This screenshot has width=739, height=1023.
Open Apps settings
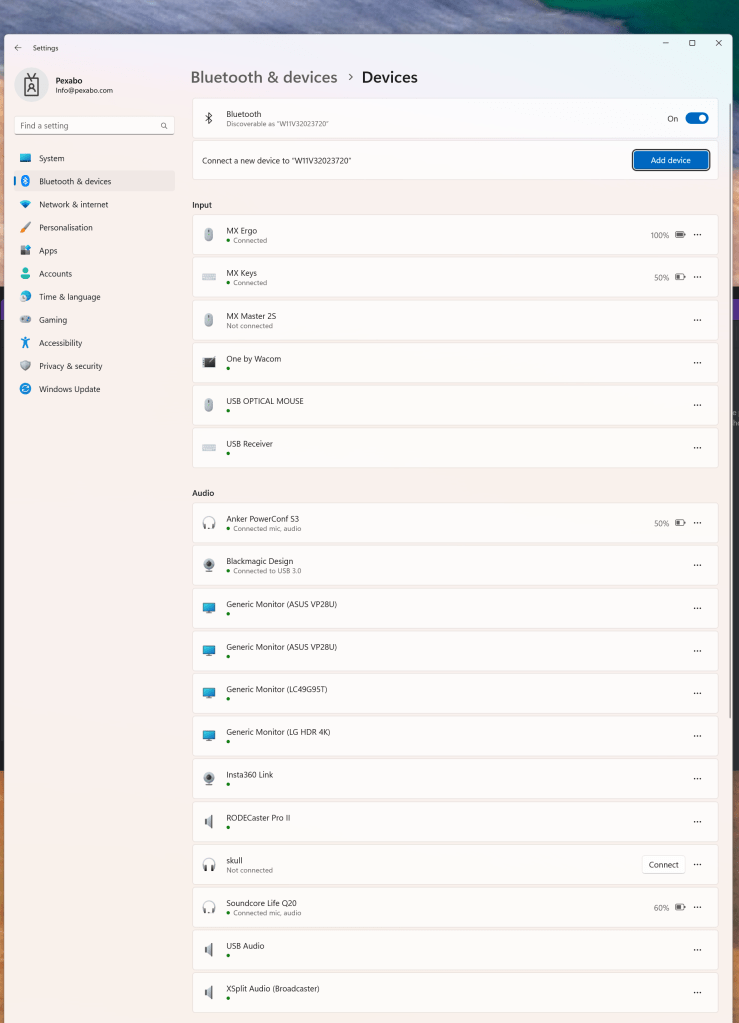tap(94, 251)
